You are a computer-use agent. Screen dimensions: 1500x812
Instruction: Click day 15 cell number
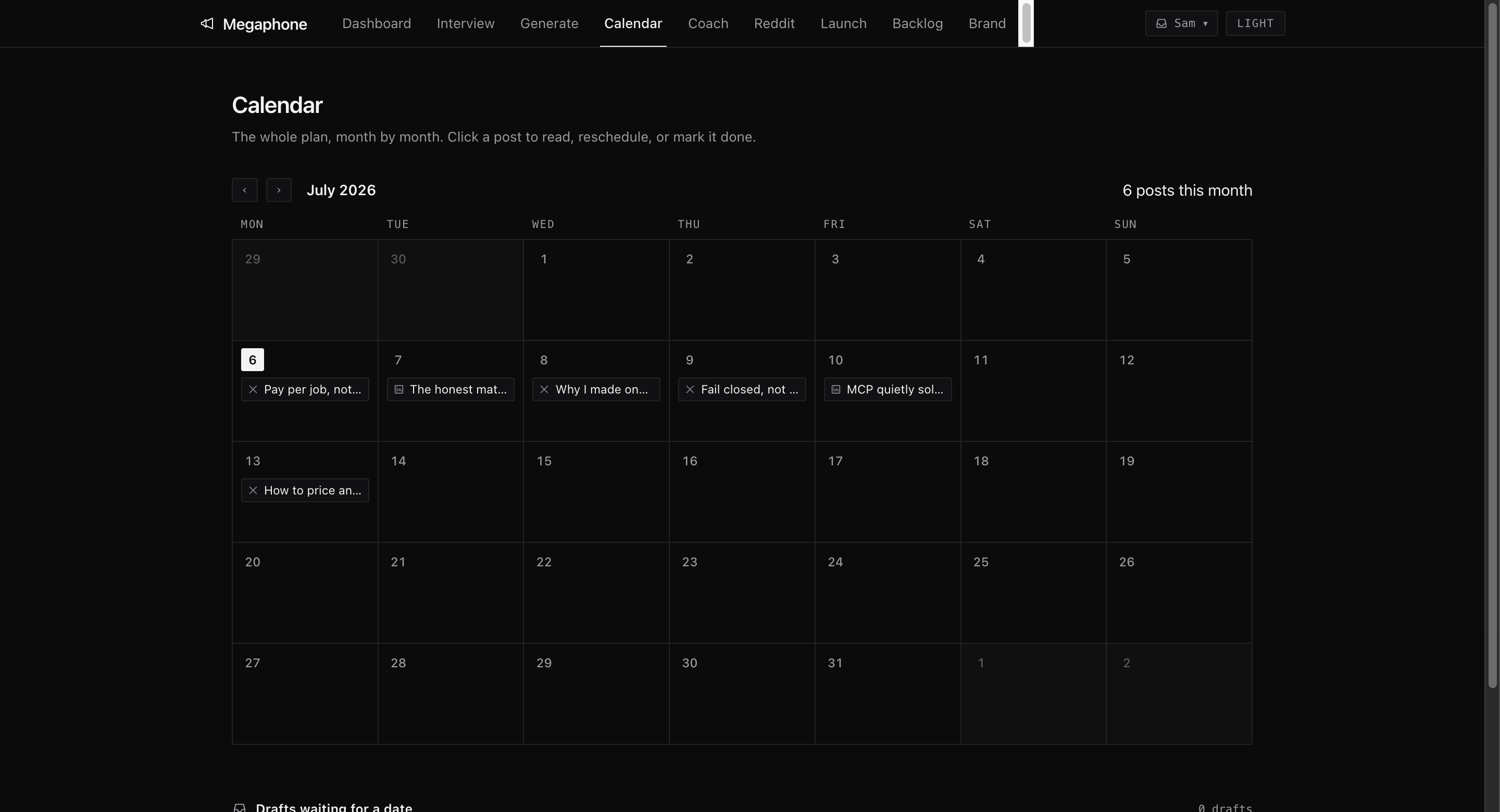[544, 461]
